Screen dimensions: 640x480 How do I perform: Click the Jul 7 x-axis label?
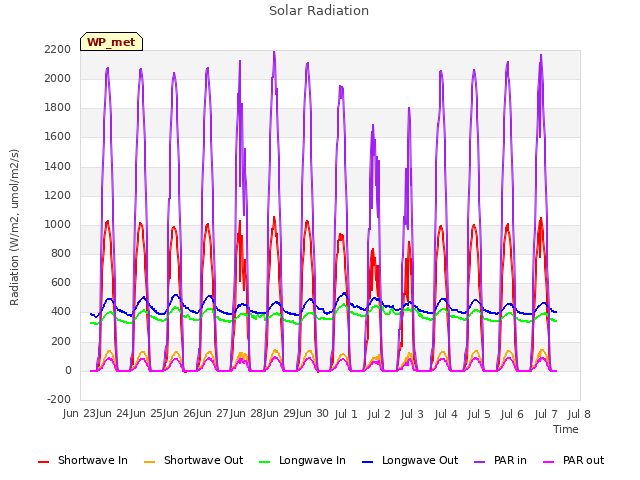point(546,414)
